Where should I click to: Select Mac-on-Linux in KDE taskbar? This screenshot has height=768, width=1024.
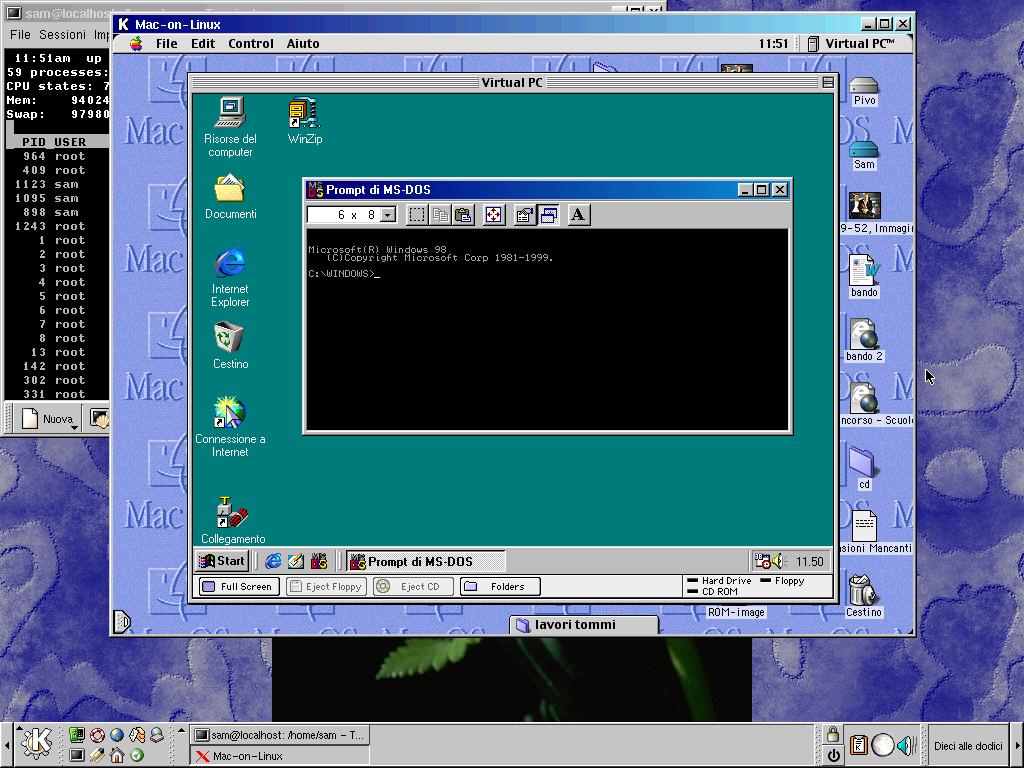click(x=280, y=756)
